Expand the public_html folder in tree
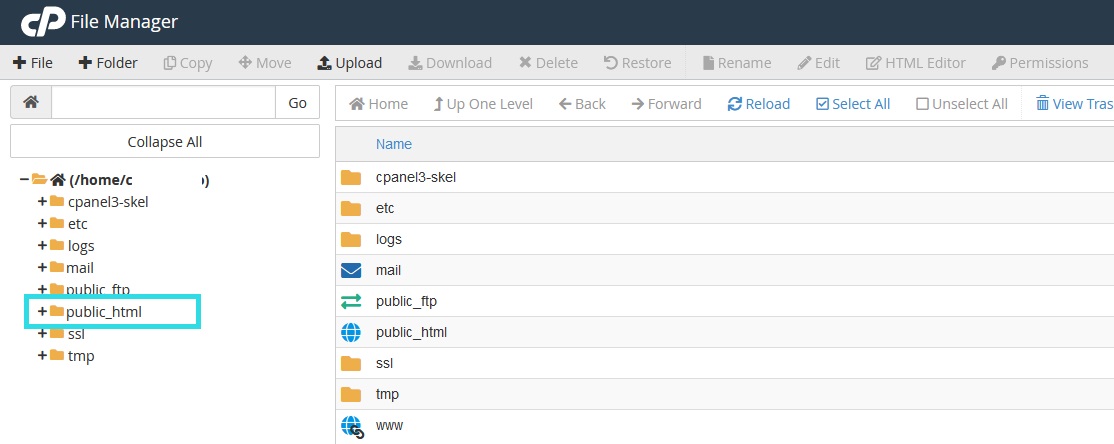The image size is (1114, 444). coord(42,312)
